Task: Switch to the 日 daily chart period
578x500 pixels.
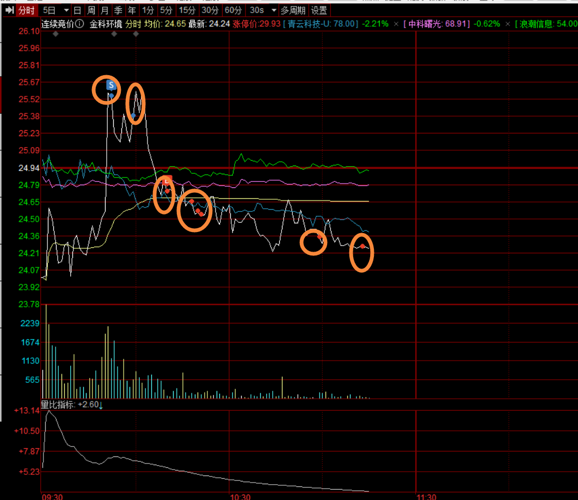Action: pyautogui.click(x=77, y=11)
